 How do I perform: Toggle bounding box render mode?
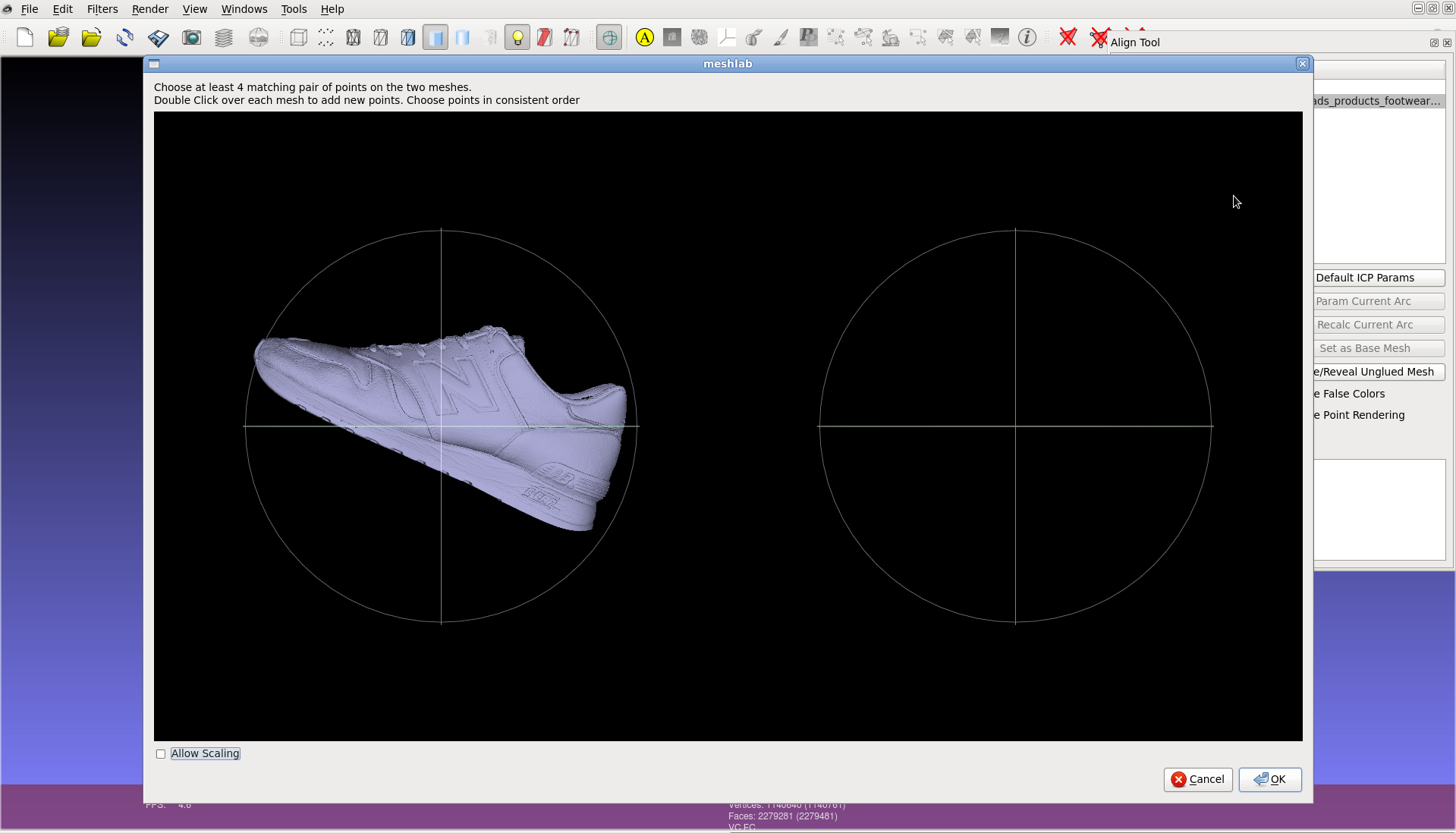(x=299, y=37)
